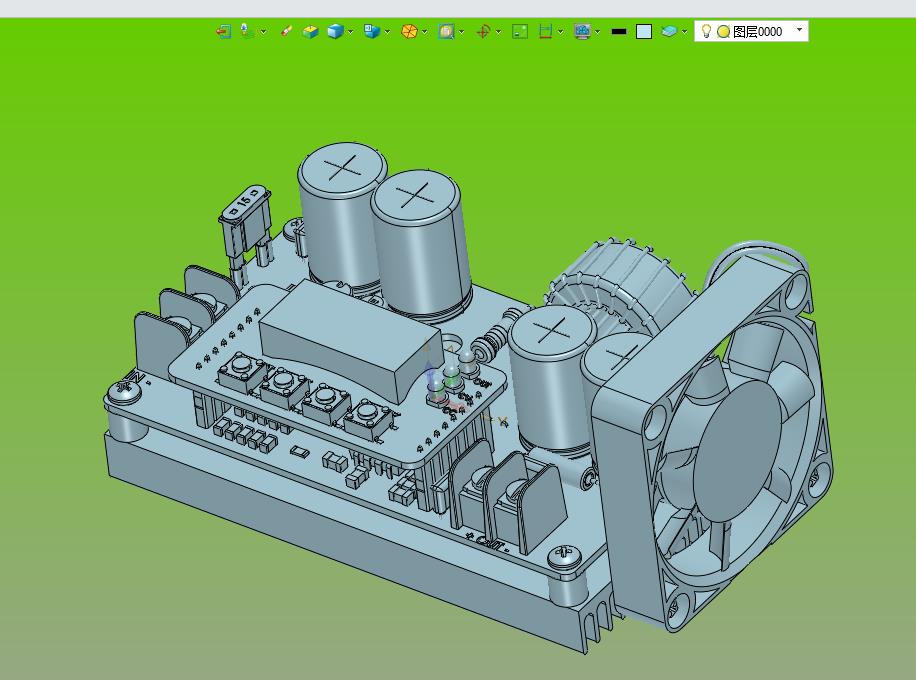Click the yellow-topped cube icon
This screenshot has height=680, width=916.
310,32
